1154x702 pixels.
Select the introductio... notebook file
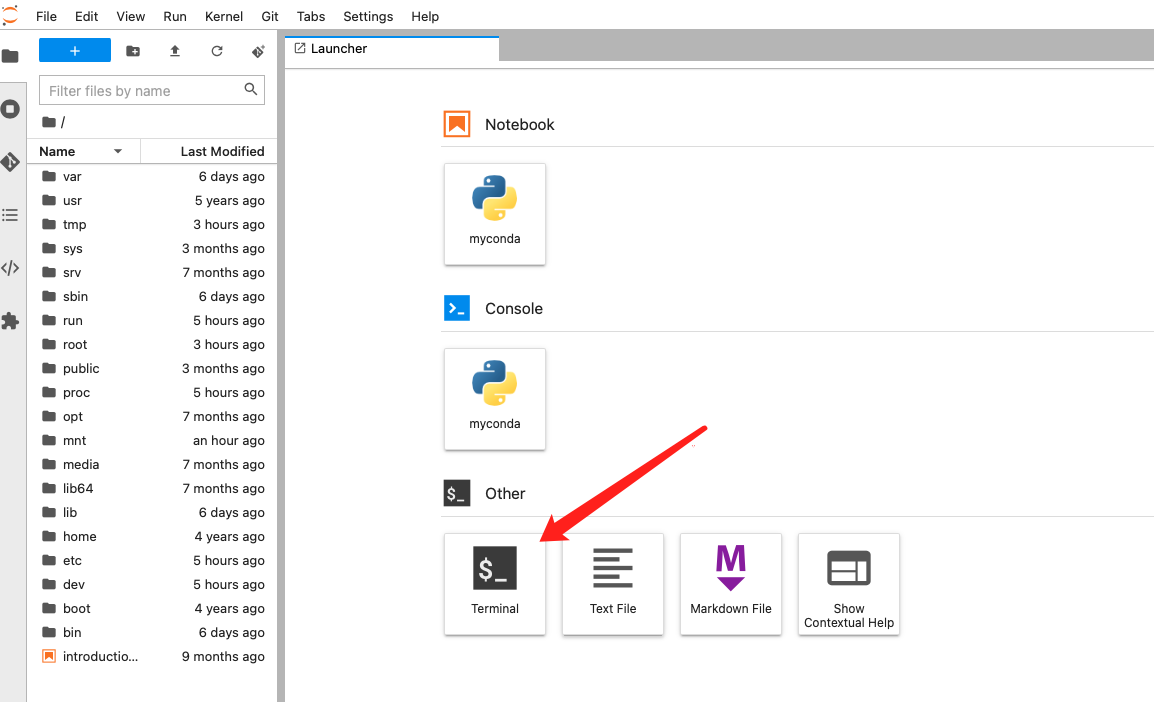[152, 656]
